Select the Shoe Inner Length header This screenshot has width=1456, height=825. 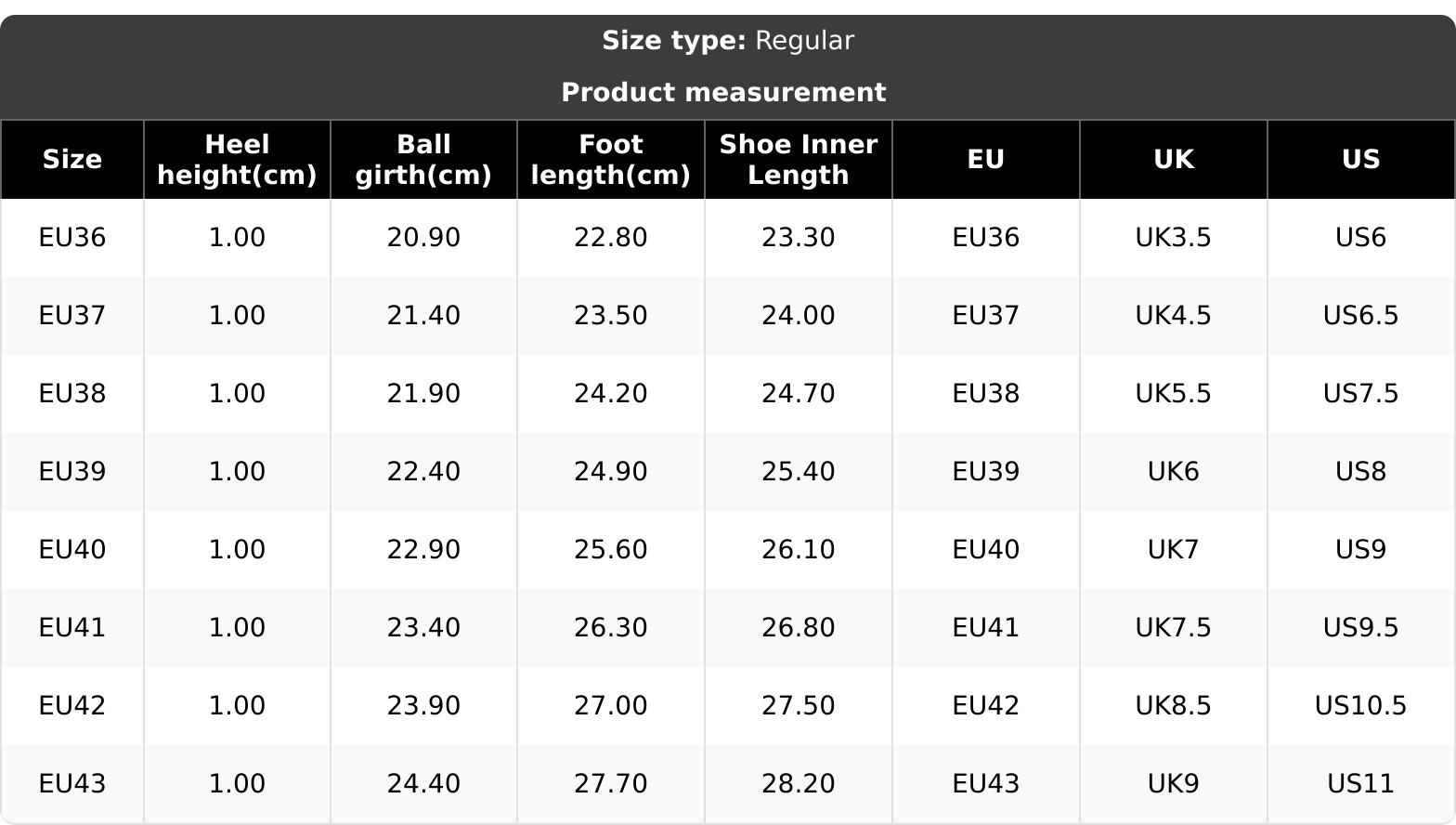click(x=798, y=160)
